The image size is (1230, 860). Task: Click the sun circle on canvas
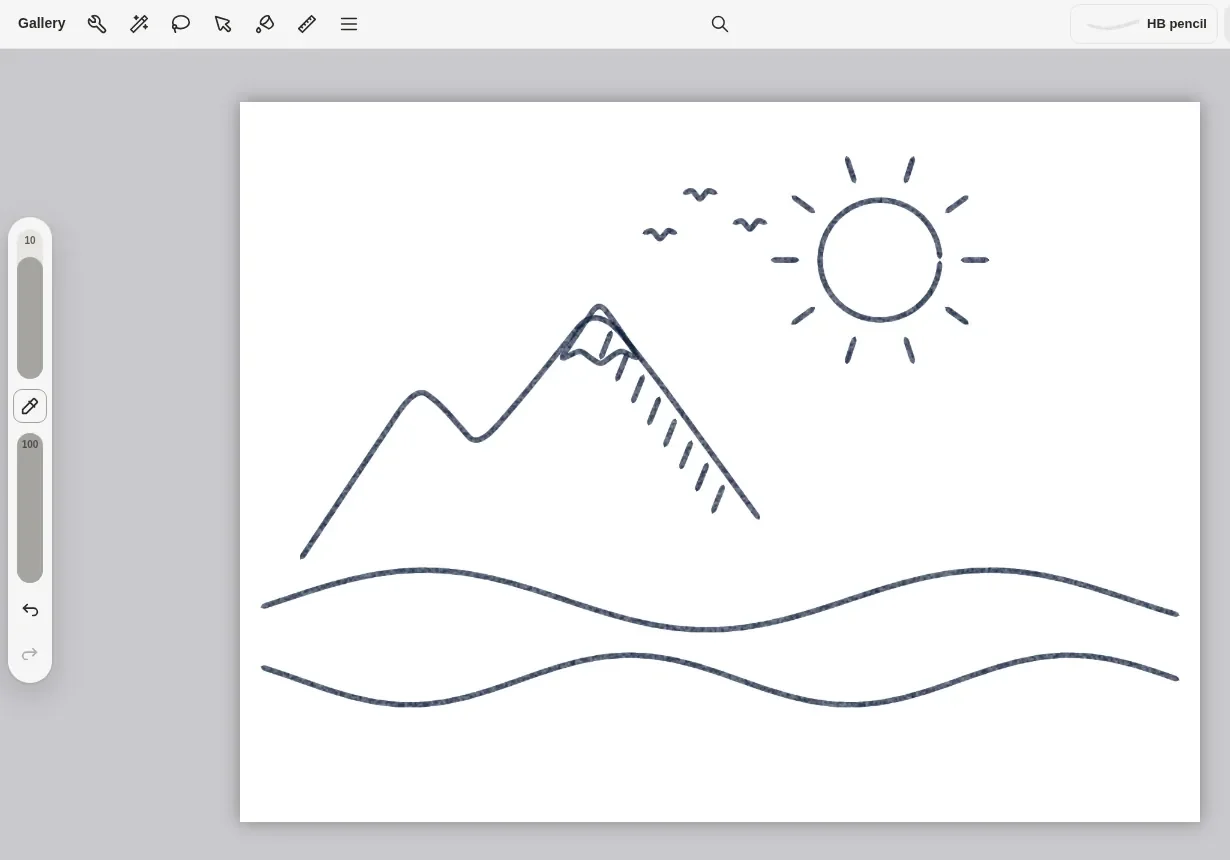tap(880, 260)
